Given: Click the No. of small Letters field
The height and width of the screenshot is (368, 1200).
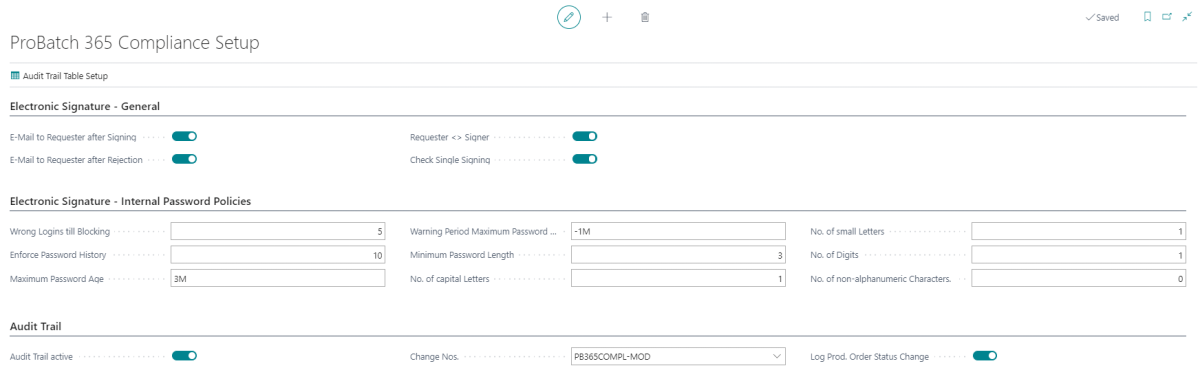Looking at the screenshot, I should click(x=1079, y=231).
